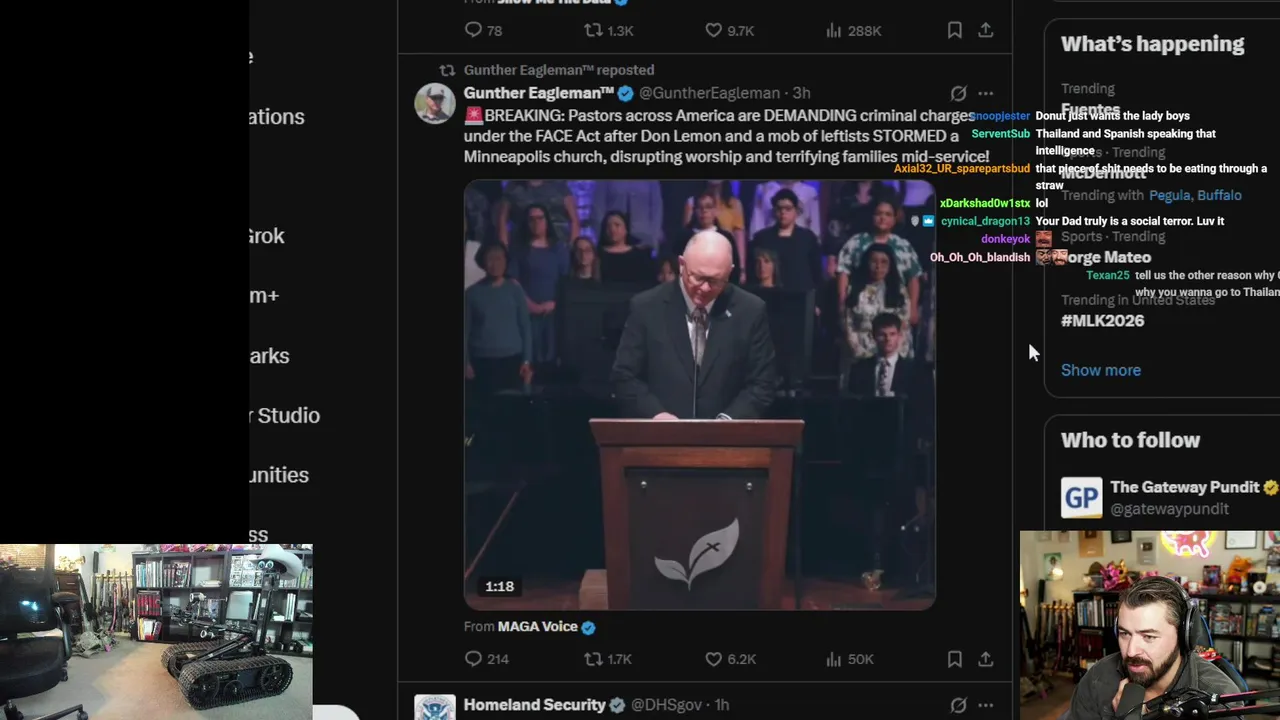The width and height of the screenshot is (1280, 720).
Task: Select chat username Texan25
Action: tap(1108, 275)
